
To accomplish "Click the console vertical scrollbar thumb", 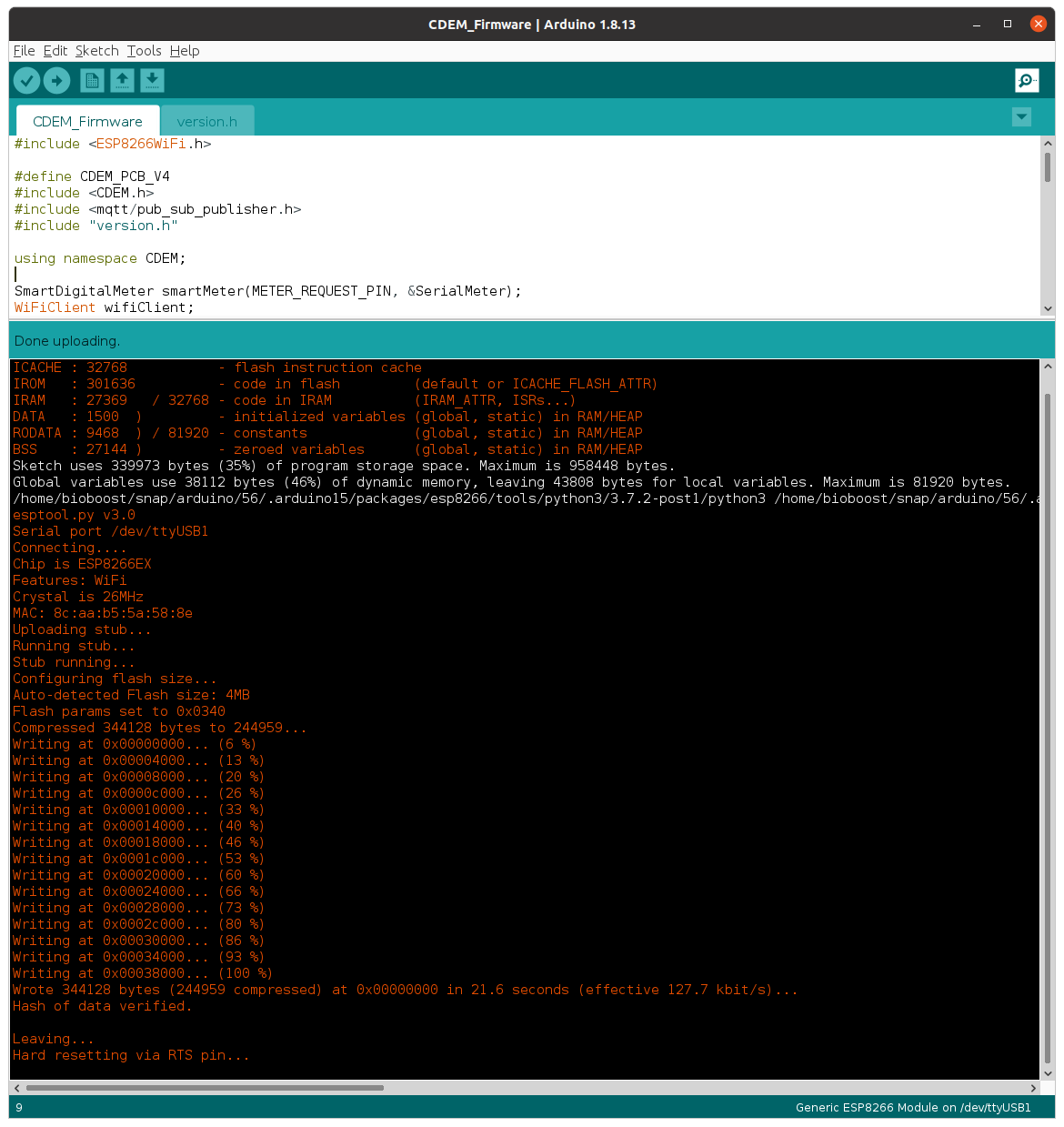I will (x=1047, y=728).
